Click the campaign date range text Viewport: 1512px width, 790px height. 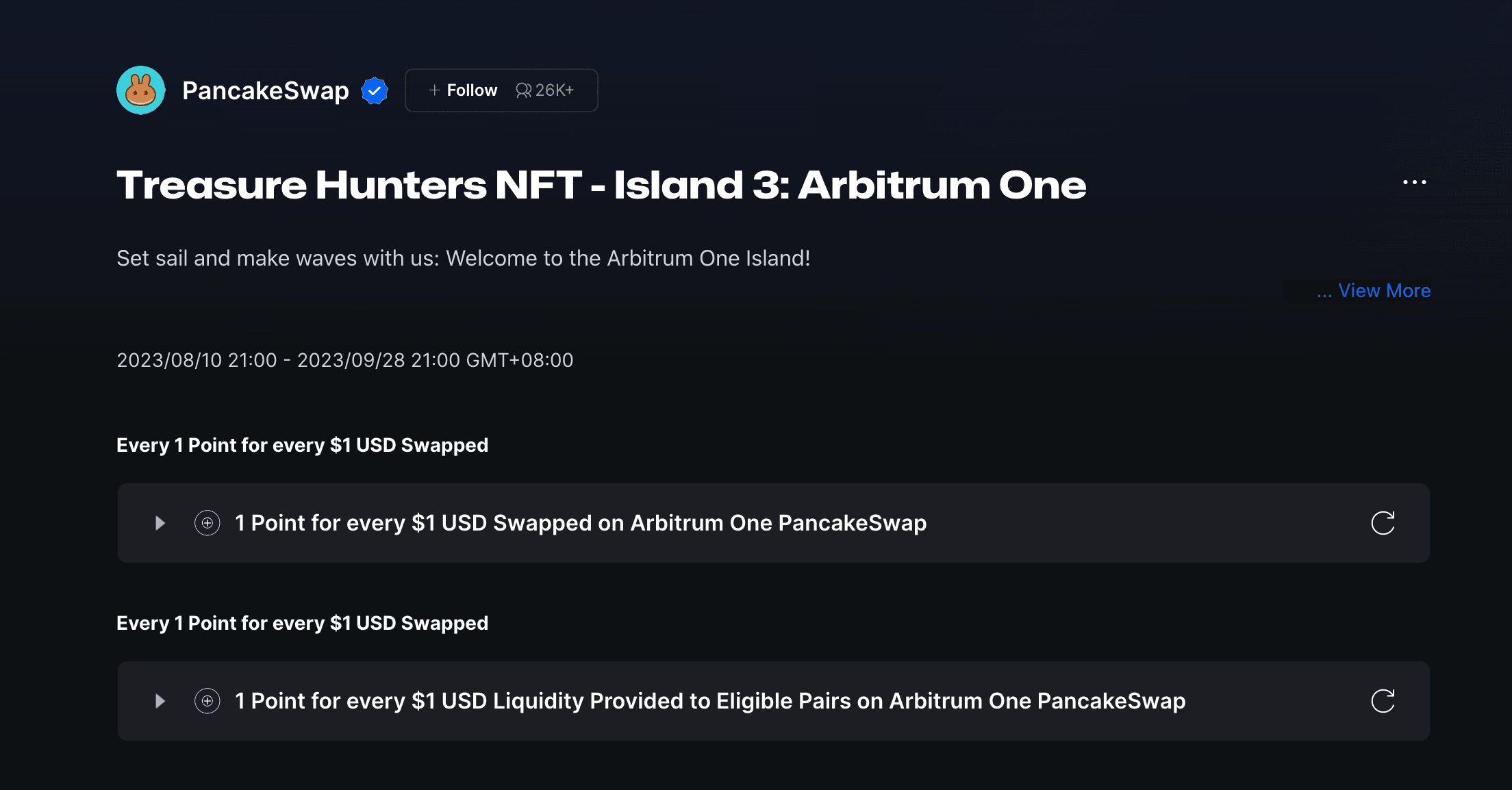click(345, 360)
